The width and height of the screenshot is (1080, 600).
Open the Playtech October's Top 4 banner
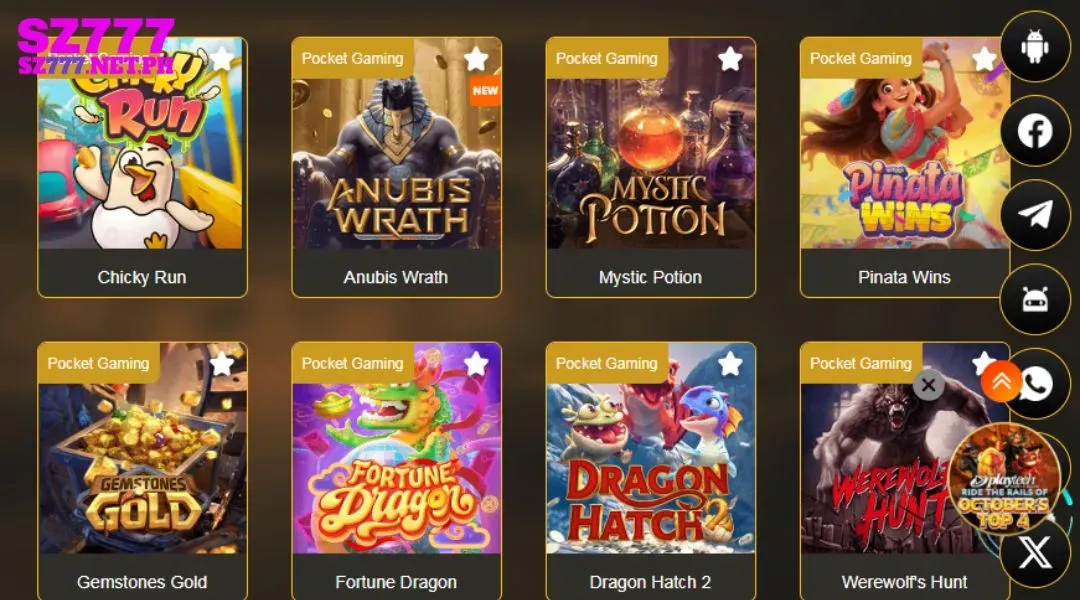1005,480
